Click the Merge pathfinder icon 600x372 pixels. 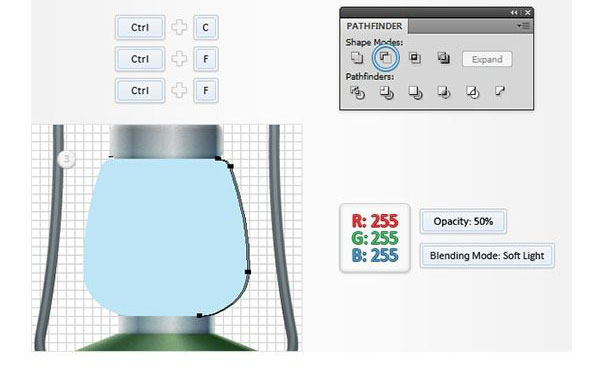pyautogui.click(x=415, y=92)
